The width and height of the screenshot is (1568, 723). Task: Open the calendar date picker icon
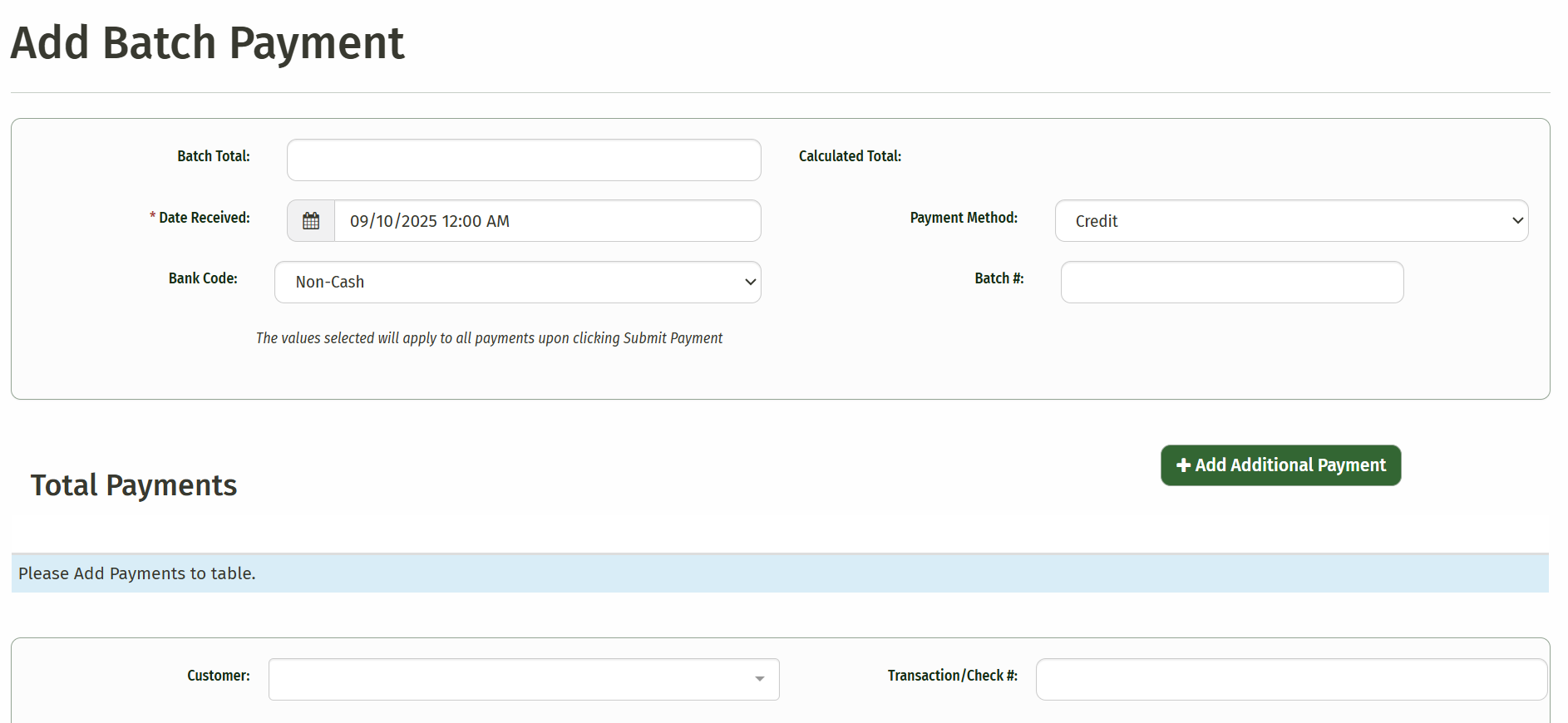[311, 221]
